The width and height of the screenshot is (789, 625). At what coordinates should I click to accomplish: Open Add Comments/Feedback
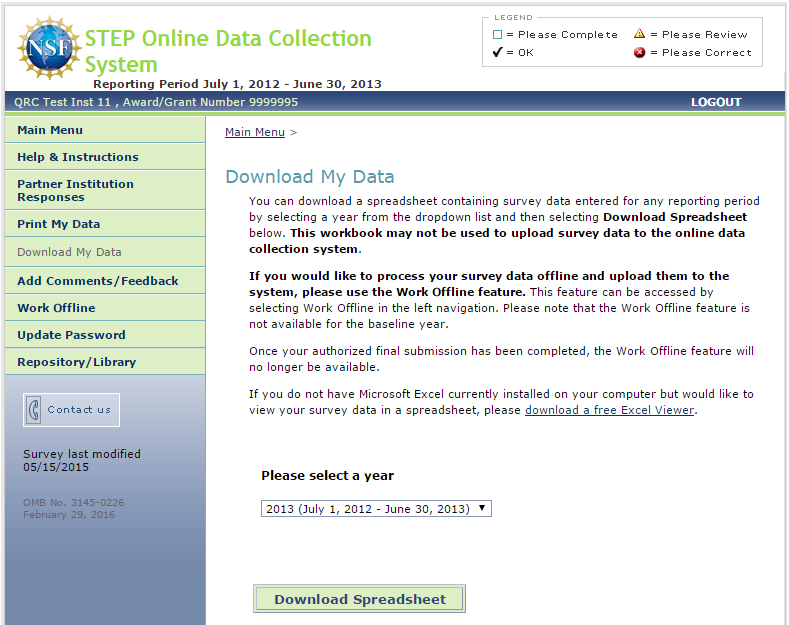[x=97, y=281]
